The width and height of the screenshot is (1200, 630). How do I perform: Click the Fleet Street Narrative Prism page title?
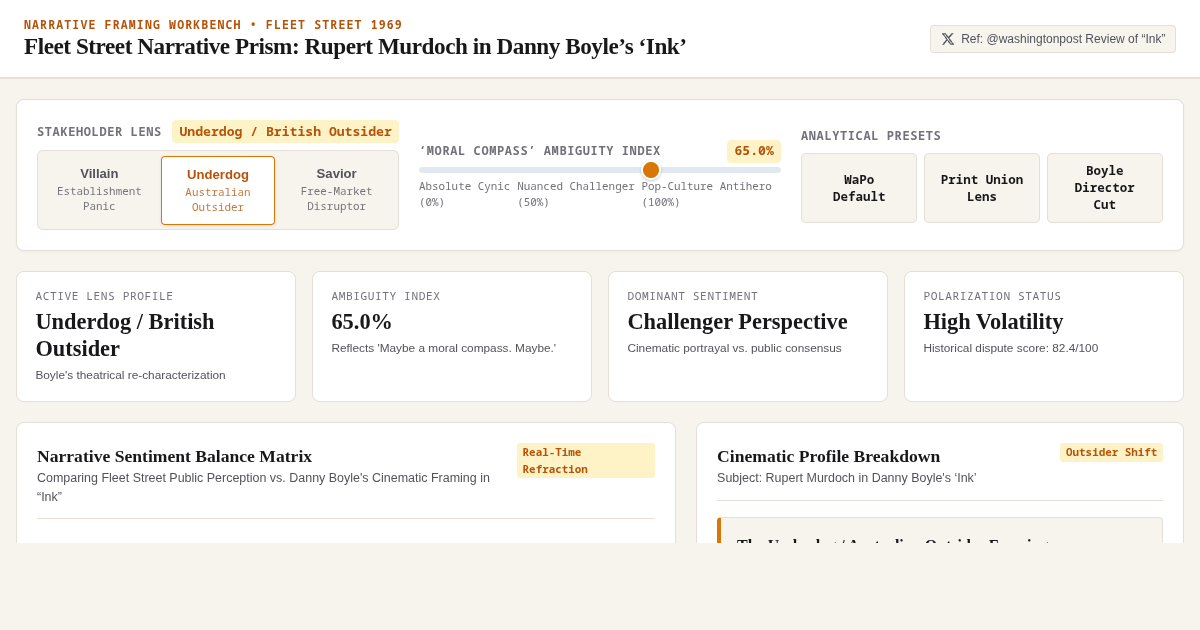(355, 47)
